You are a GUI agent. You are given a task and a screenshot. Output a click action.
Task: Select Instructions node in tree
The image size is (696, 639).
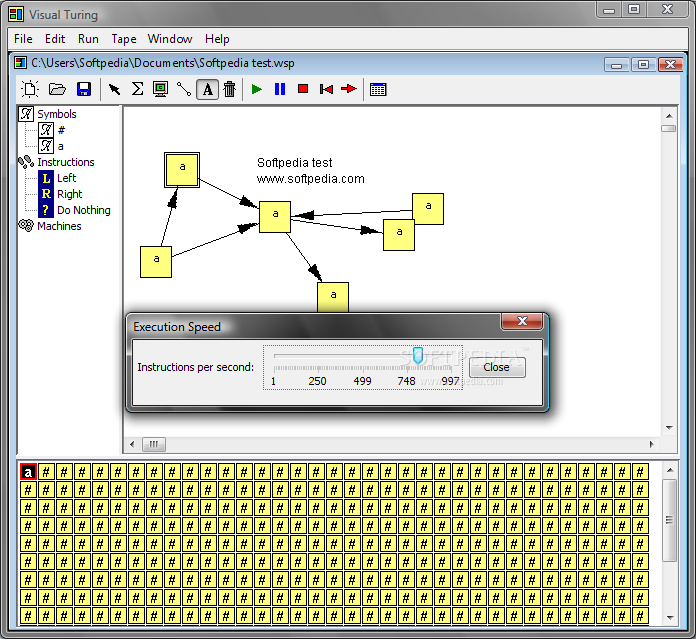pyautogui.click(x=66, y=162)
